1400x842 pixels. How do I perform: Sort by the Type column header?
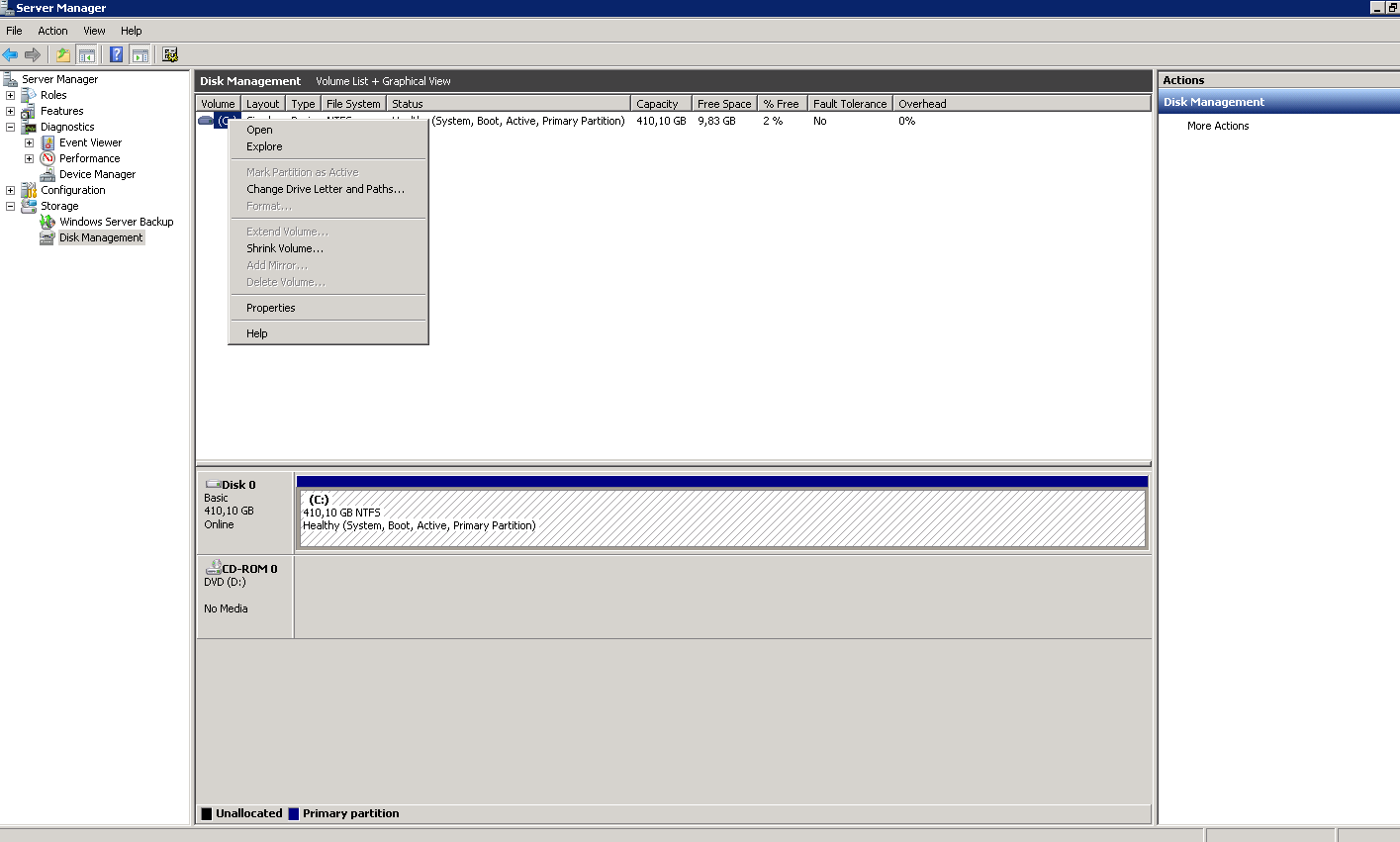pyautogui.click(x=304, y=104)
